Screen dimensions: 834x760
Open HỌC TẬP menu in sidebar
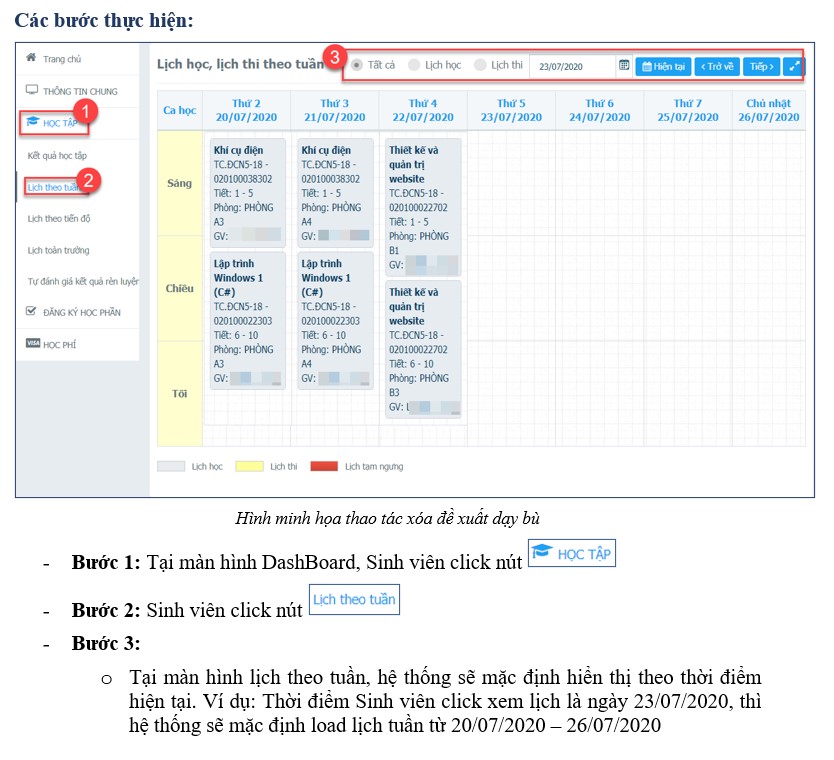60,123
